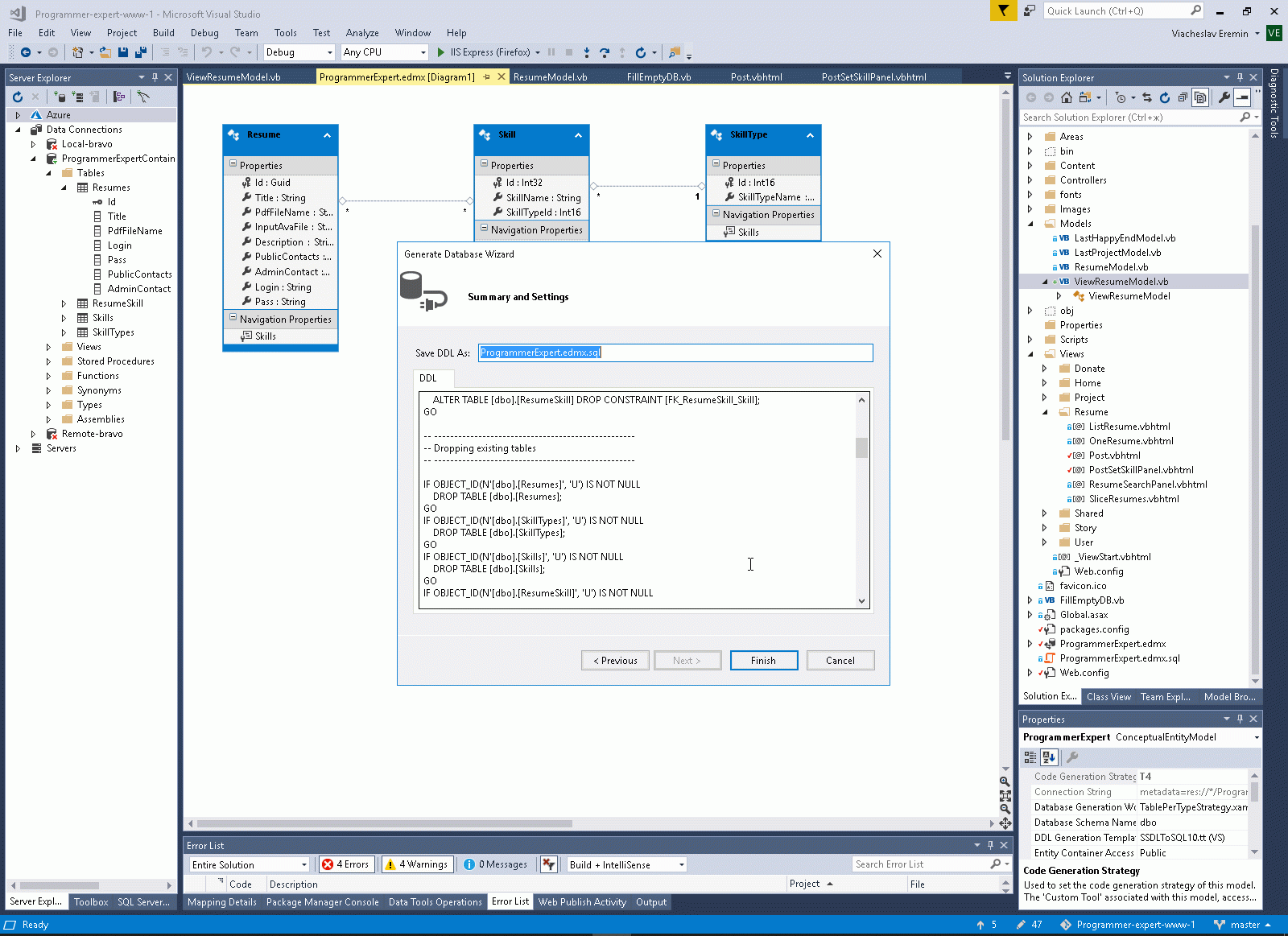Open the Tools menu
This screenshot has width=1288, height=936.
pos(285,33)
